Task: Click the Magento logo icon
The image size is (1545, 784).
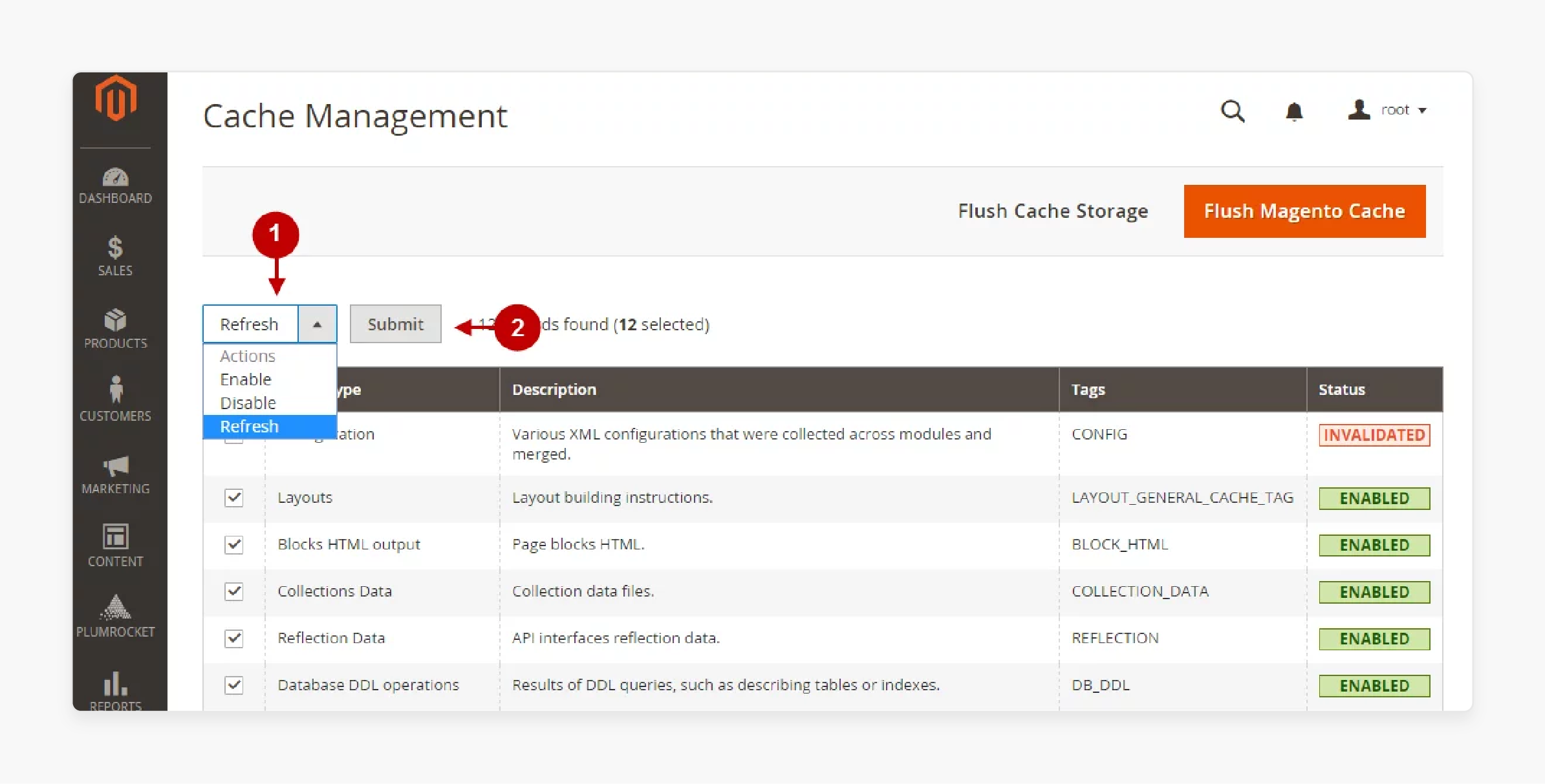Action: (116, 98)
